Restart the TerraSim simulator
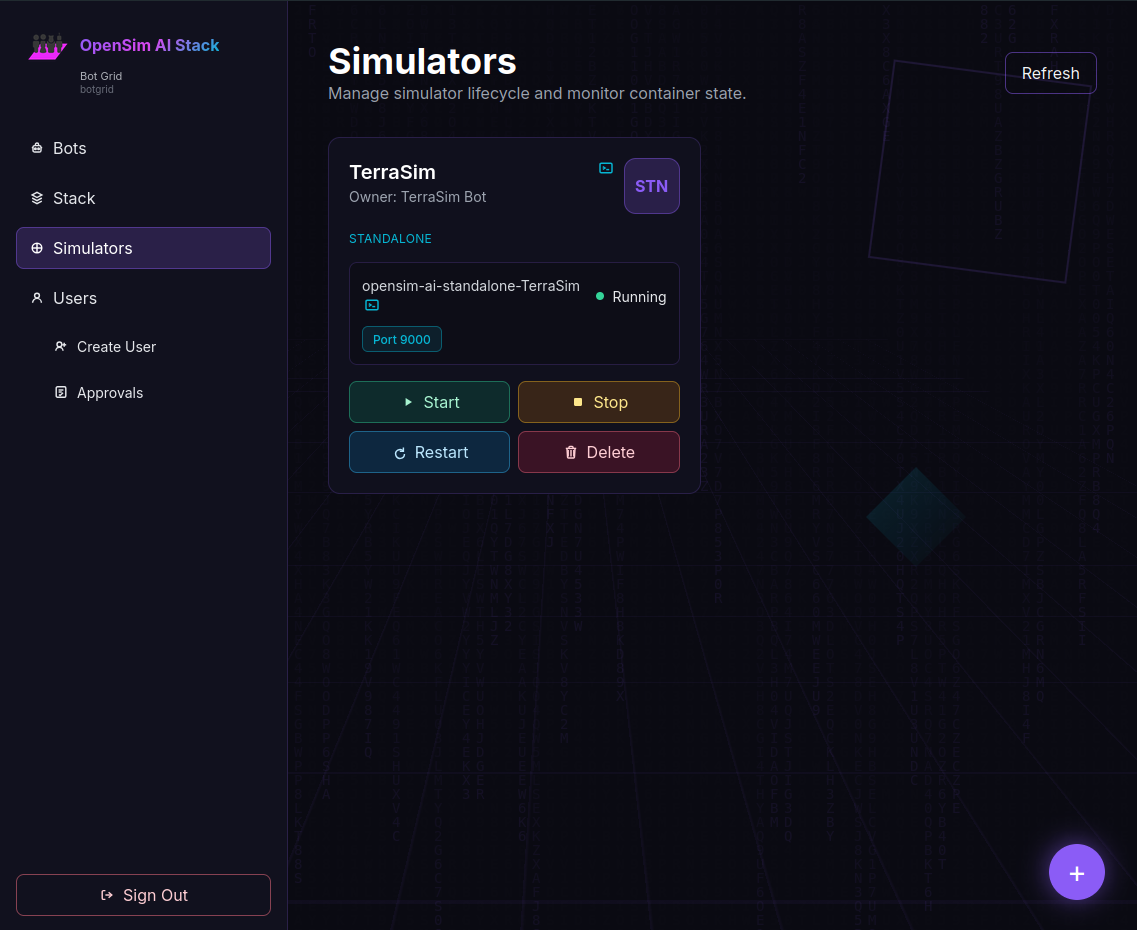Image resolution: width=1137 pixels, height=930 pixels. pos(429,452)
